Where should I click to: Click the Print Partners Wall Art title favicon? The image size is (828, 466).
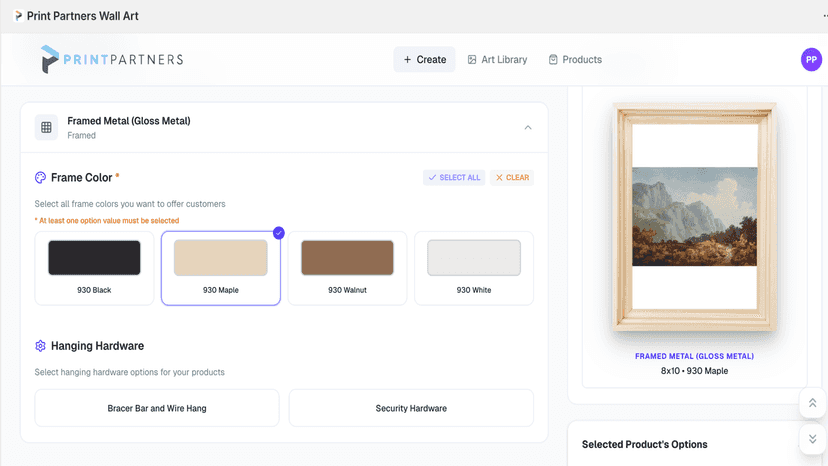coord(18,16)
